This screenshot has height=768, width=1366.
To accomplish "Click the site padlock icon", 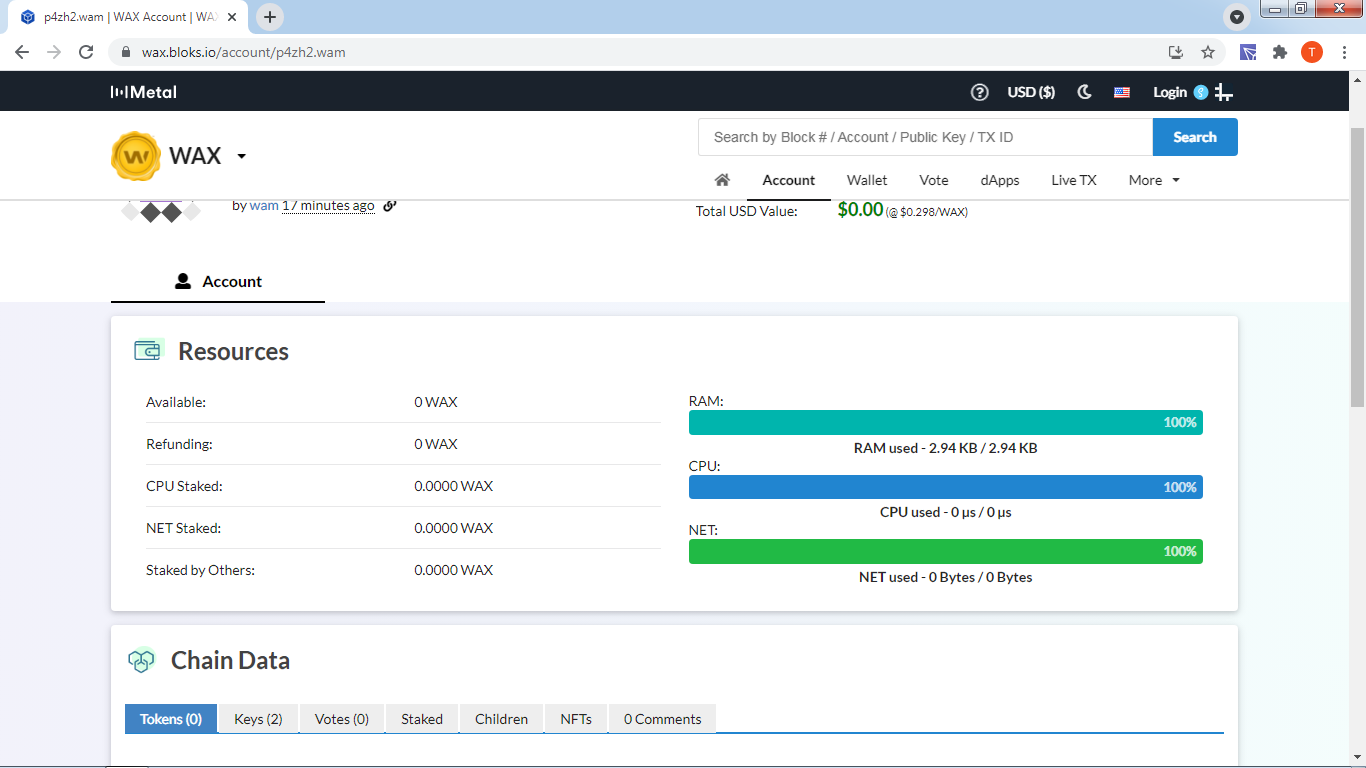I will click(x=125, y=52).
